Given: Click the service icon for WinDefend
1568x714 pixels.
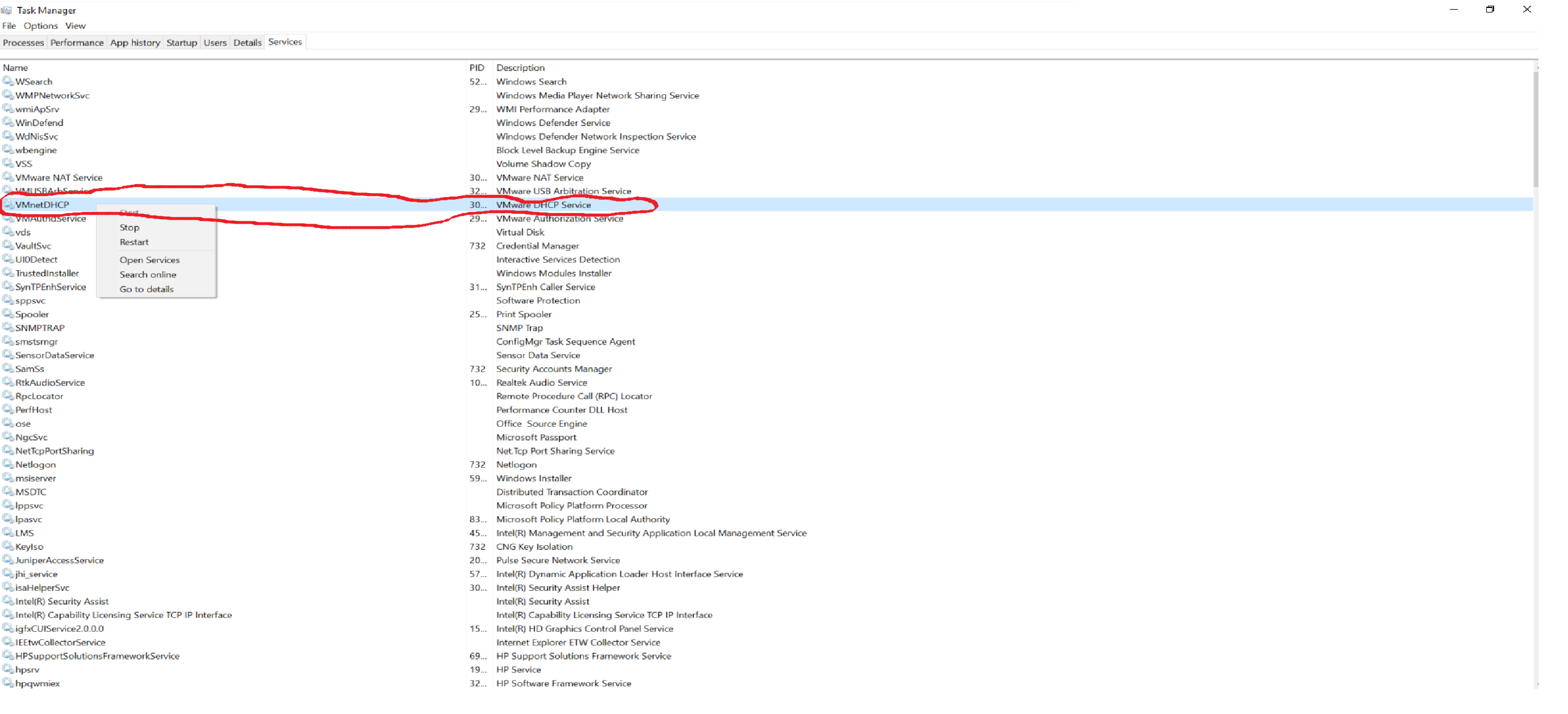Looking at the screenshot, I should pyautogui.click(x=8, y=122).
